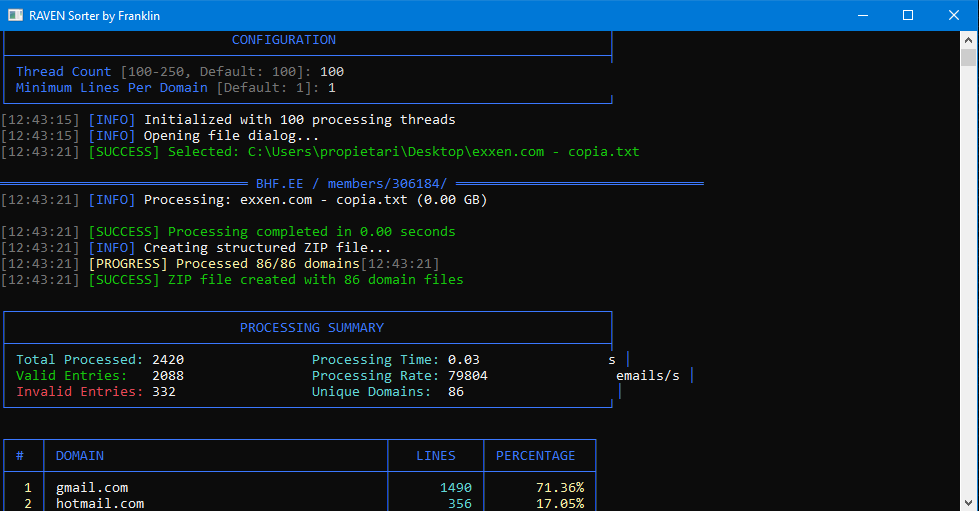Click Unique Domains value 86
Viewport: 979px width, 511px height.
pyautogui.click(x=456, y=392)
